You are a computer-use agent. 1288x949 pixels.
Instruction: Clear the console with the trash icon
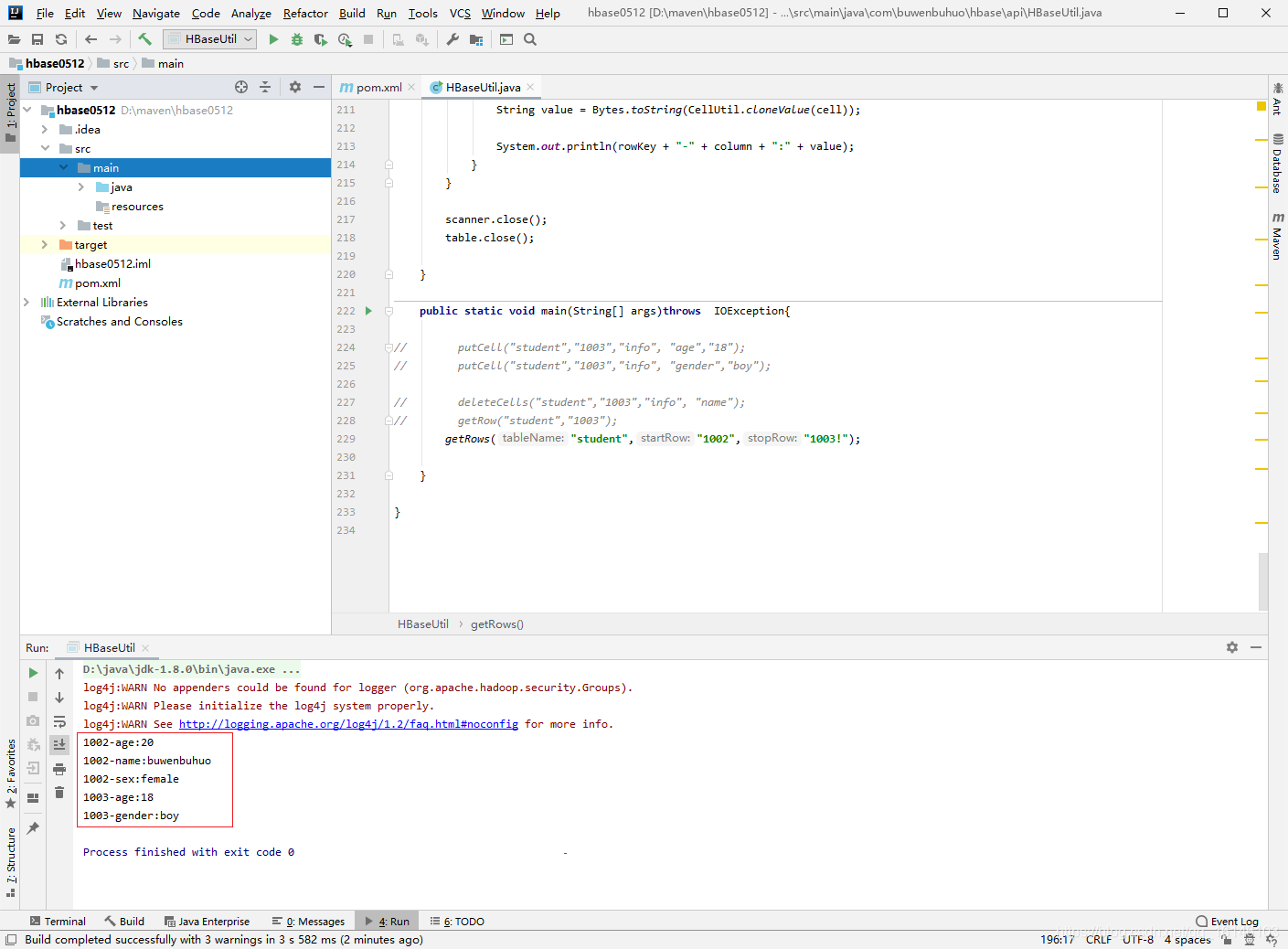click(x=59, y=793)
